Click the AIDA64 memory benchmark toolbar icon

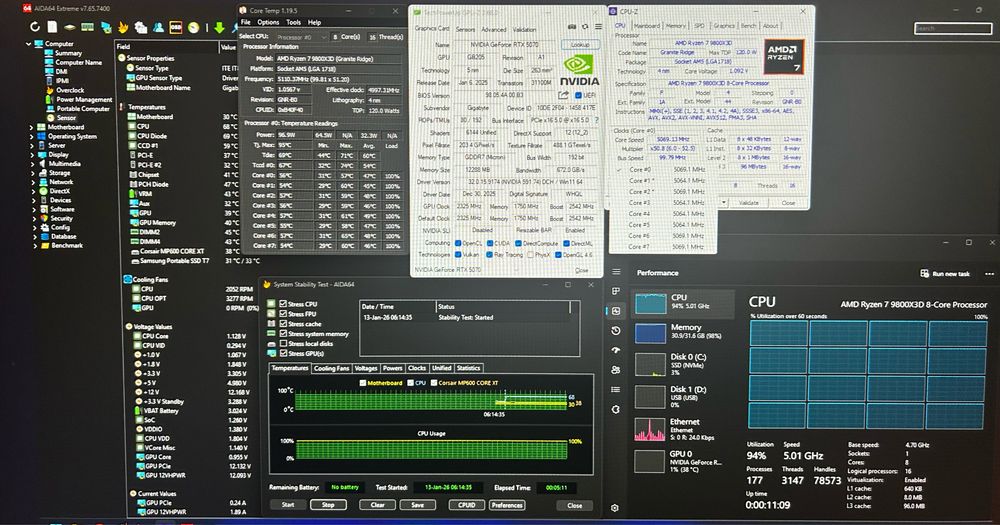pyautogui.click(x=87, y=27)
